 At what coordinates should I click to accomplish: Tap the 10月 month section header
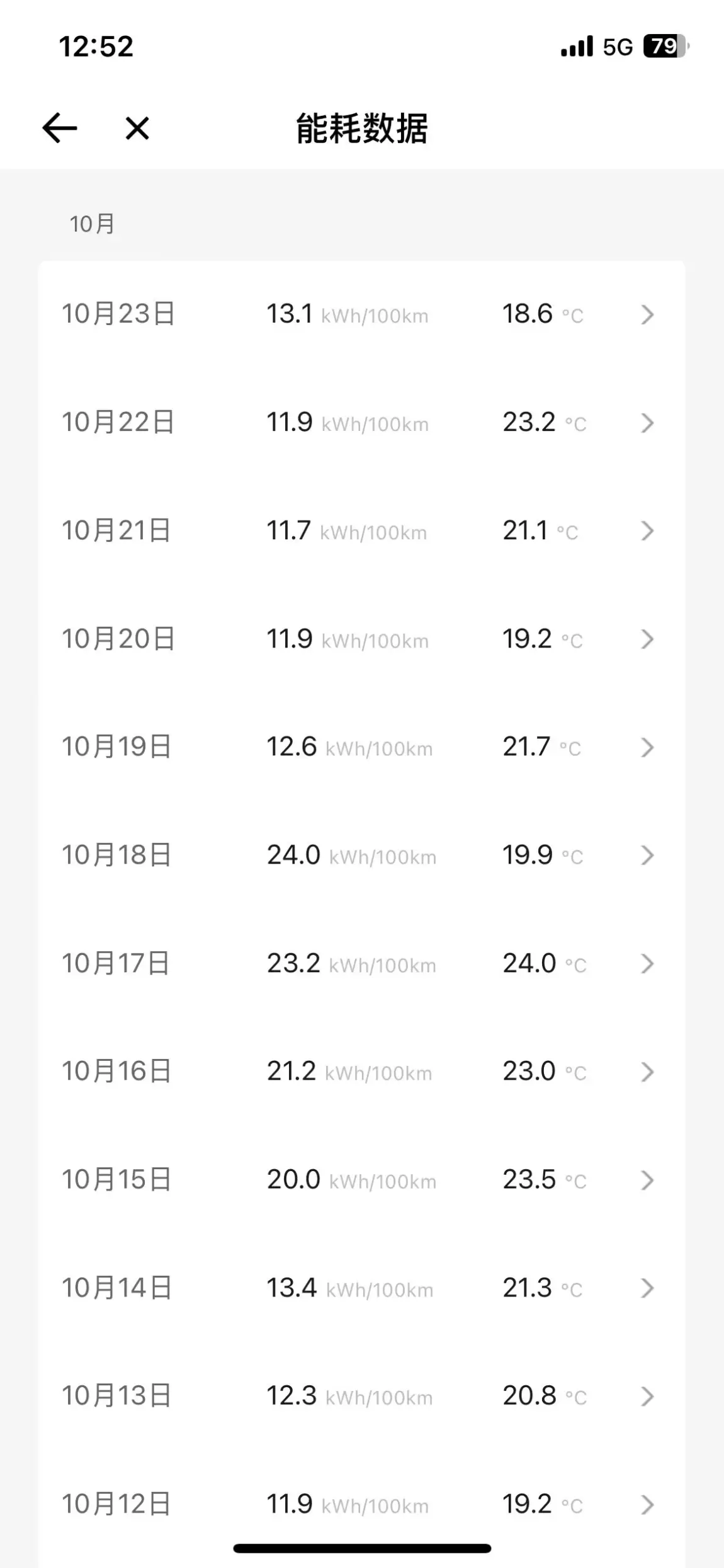coord(92,224)
